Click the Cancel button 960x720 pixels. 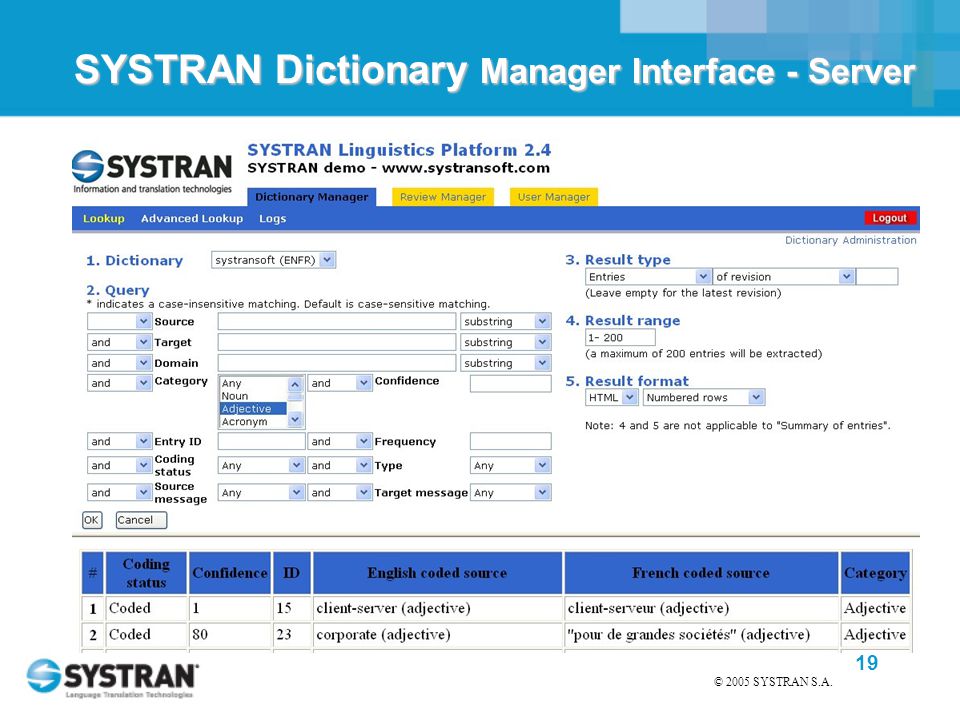(141, 520)
